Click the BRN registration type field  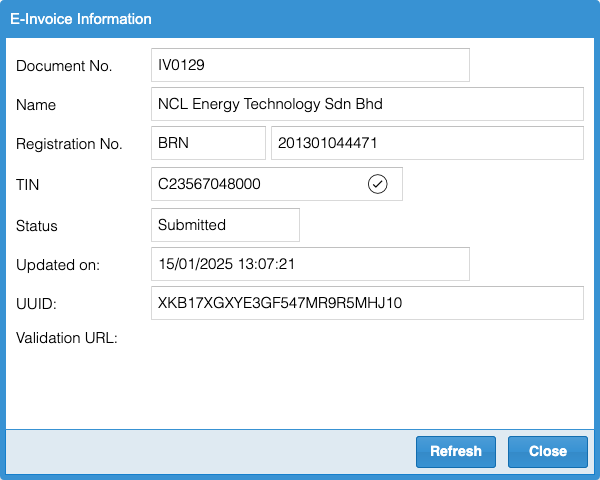208,143
